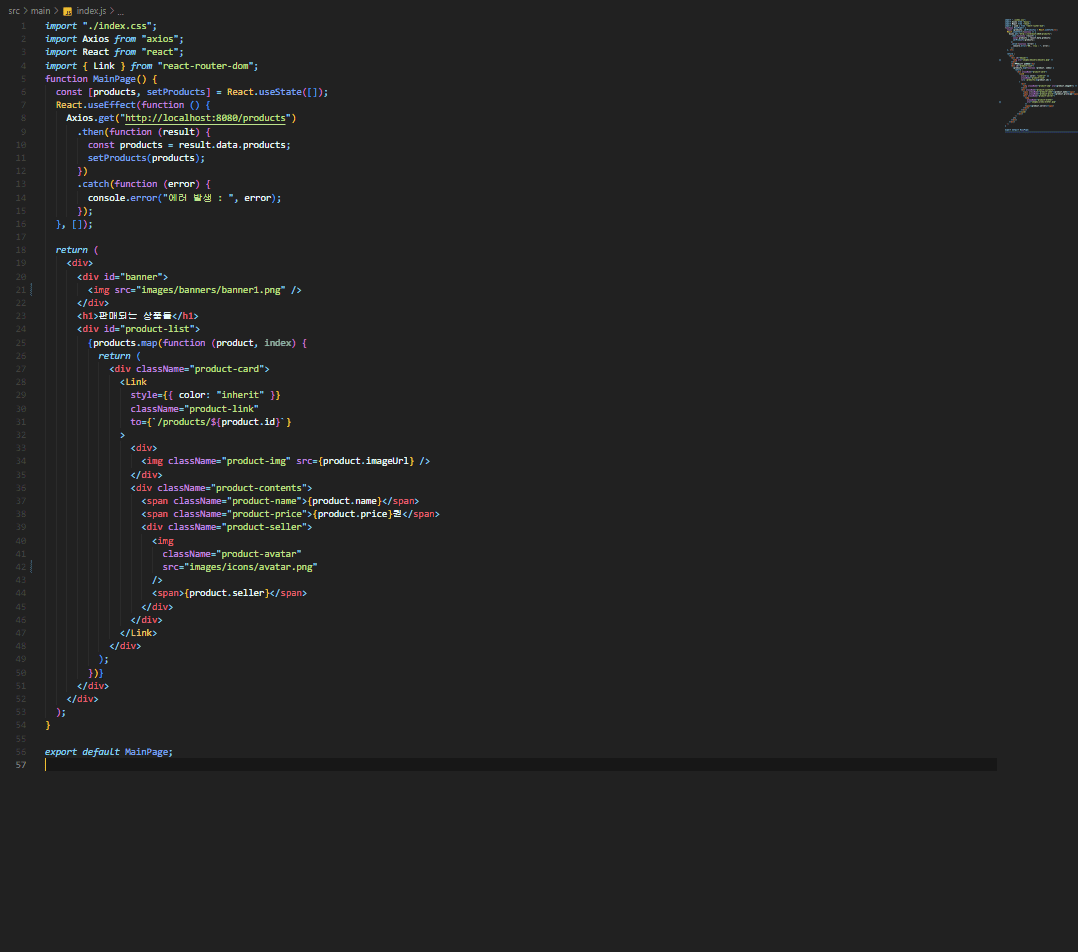Click the useState call
1078x952 pixels.
(x=280, y=92)
